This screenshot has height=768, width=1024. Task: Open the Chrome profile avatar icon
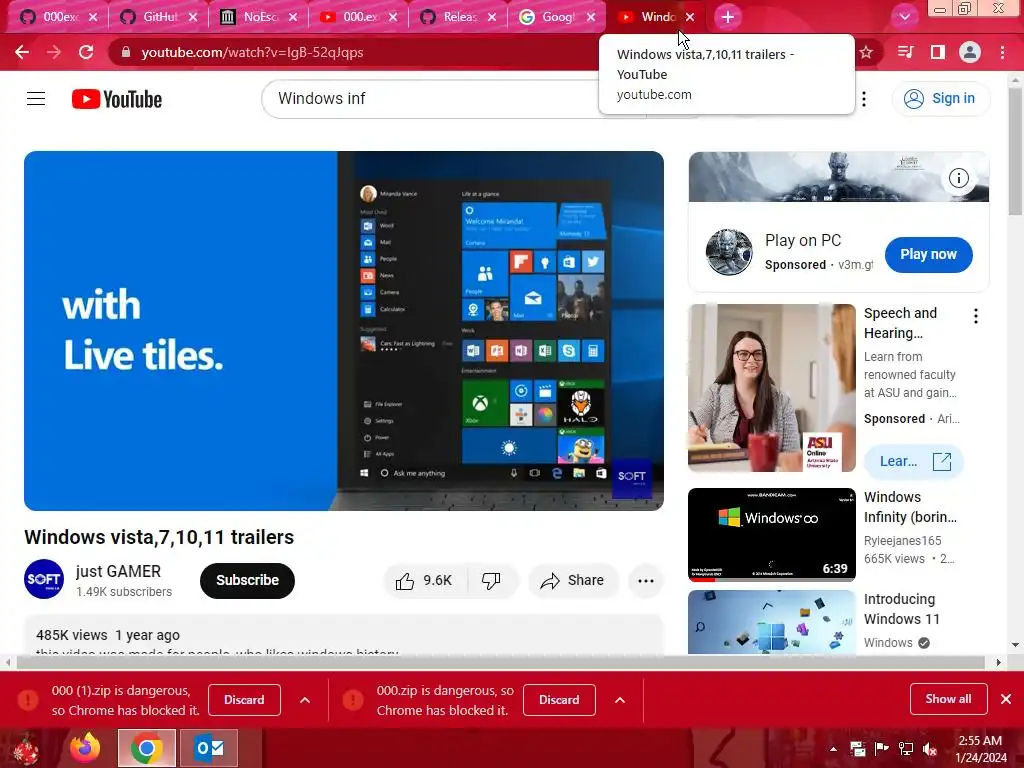pos(970,52)
